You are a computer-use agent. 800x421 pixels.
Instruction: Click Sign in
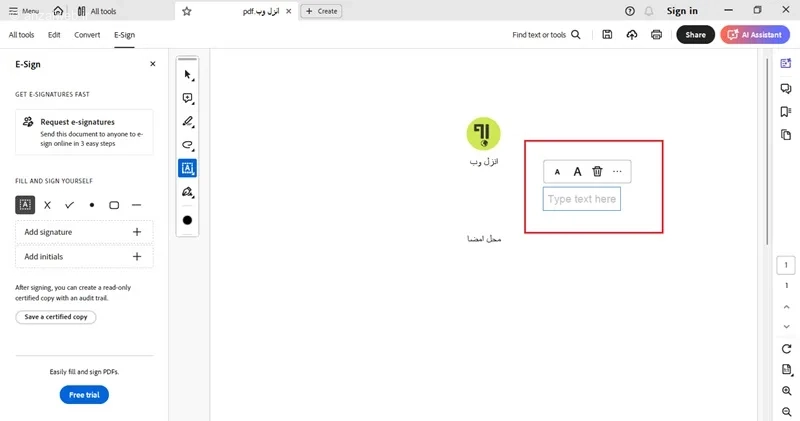(x=682, y=11)
